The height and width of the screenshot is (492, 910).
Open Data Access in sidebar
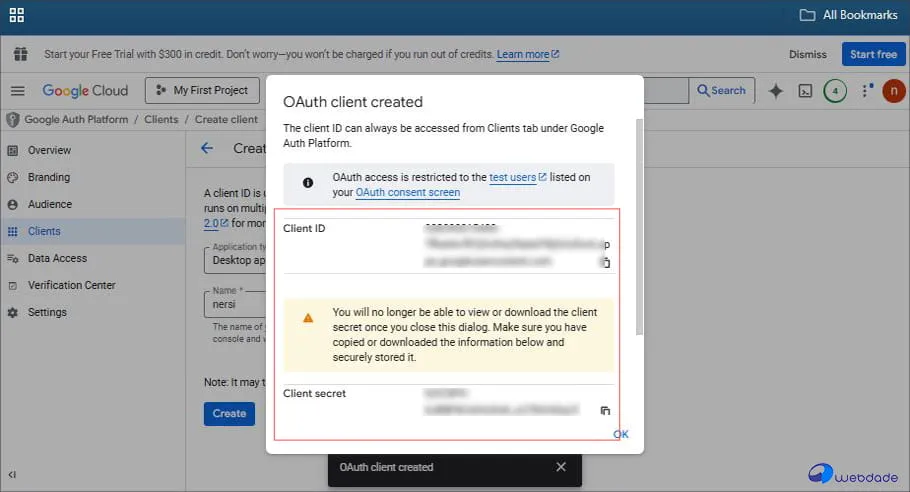pyautogui.click(x=57, y=258)
